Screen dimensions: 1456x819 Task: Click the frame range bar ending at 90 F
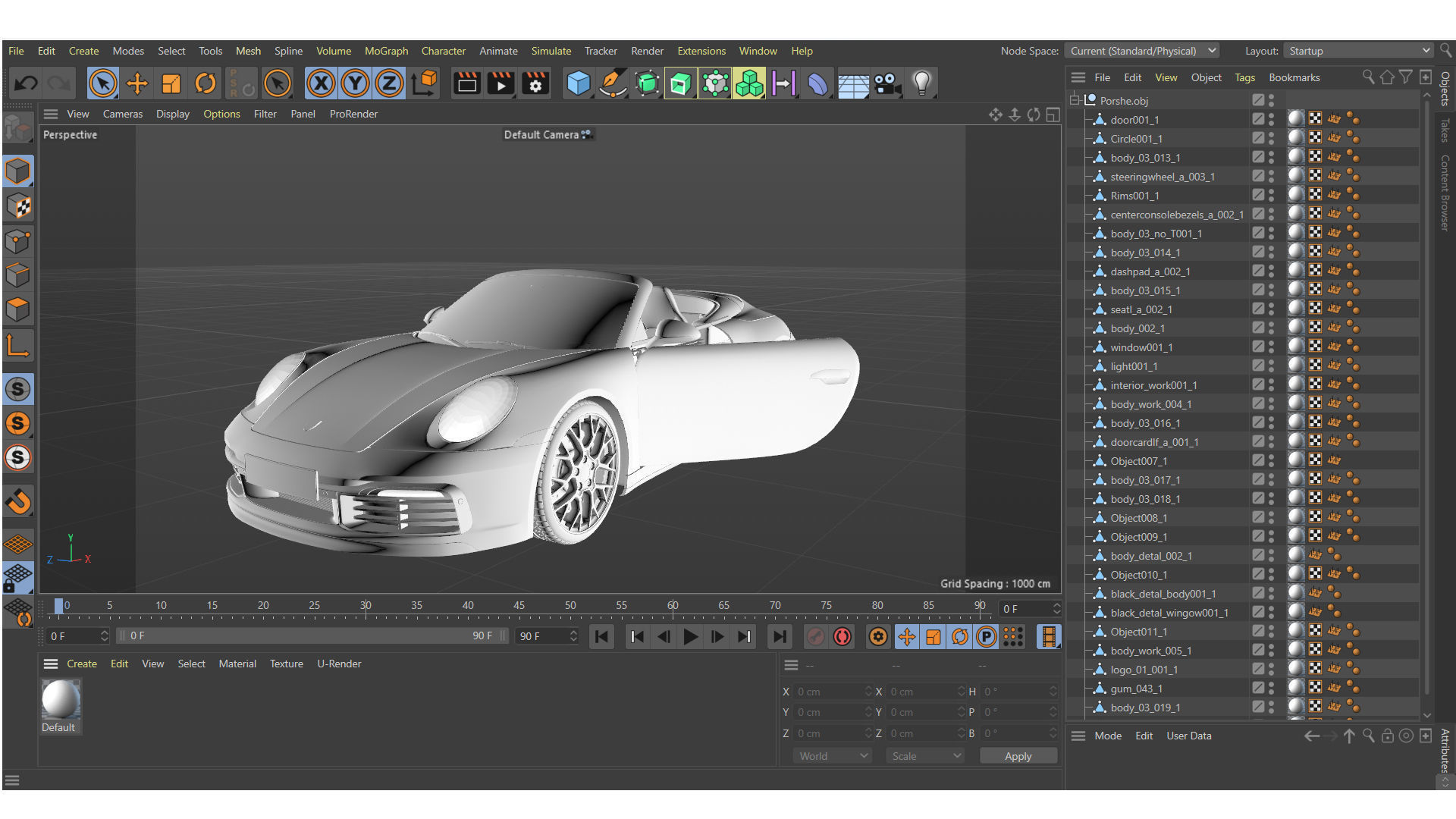pyautogui.click(x=313, y=635)
